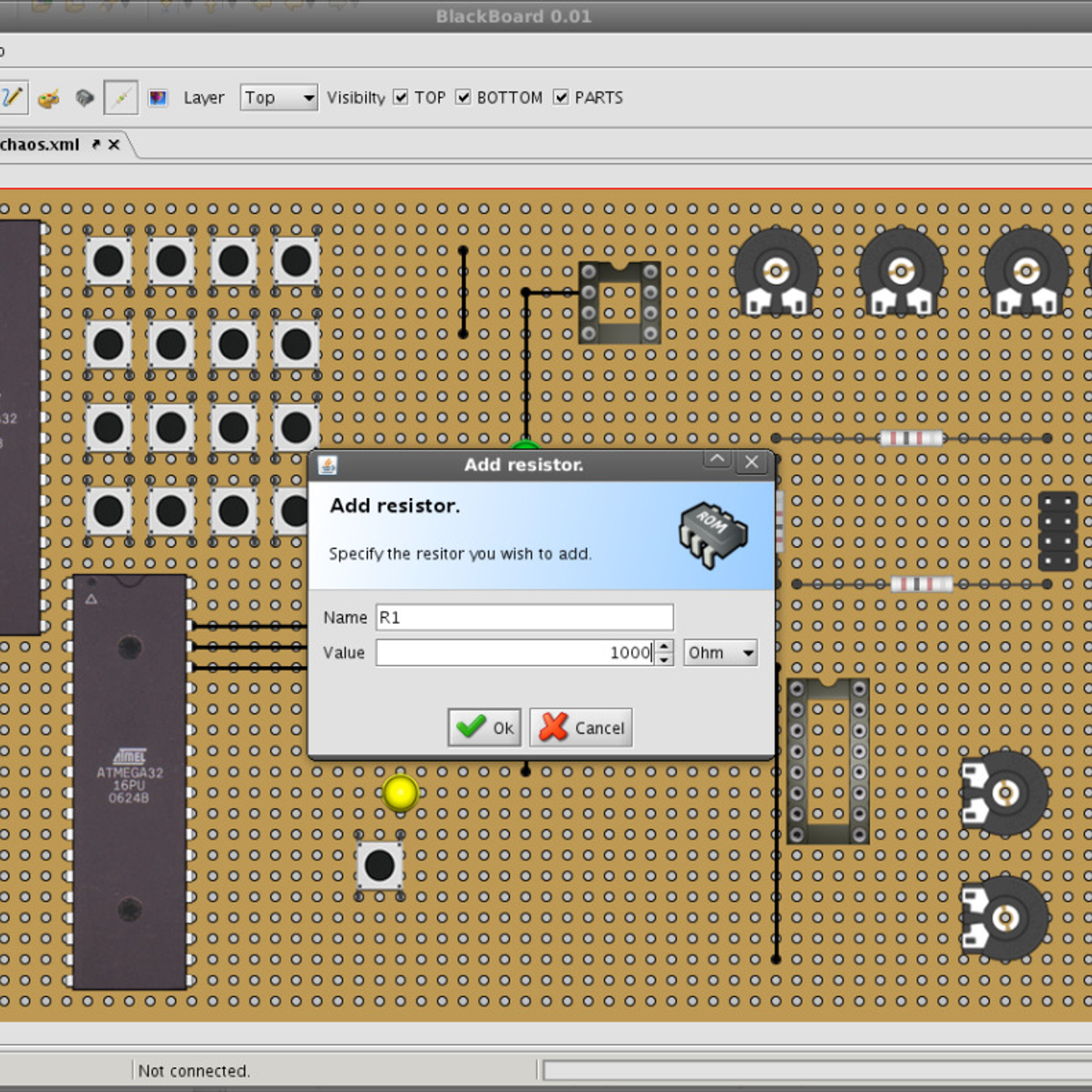Click the second push button in top row

(x=171, y=261)
